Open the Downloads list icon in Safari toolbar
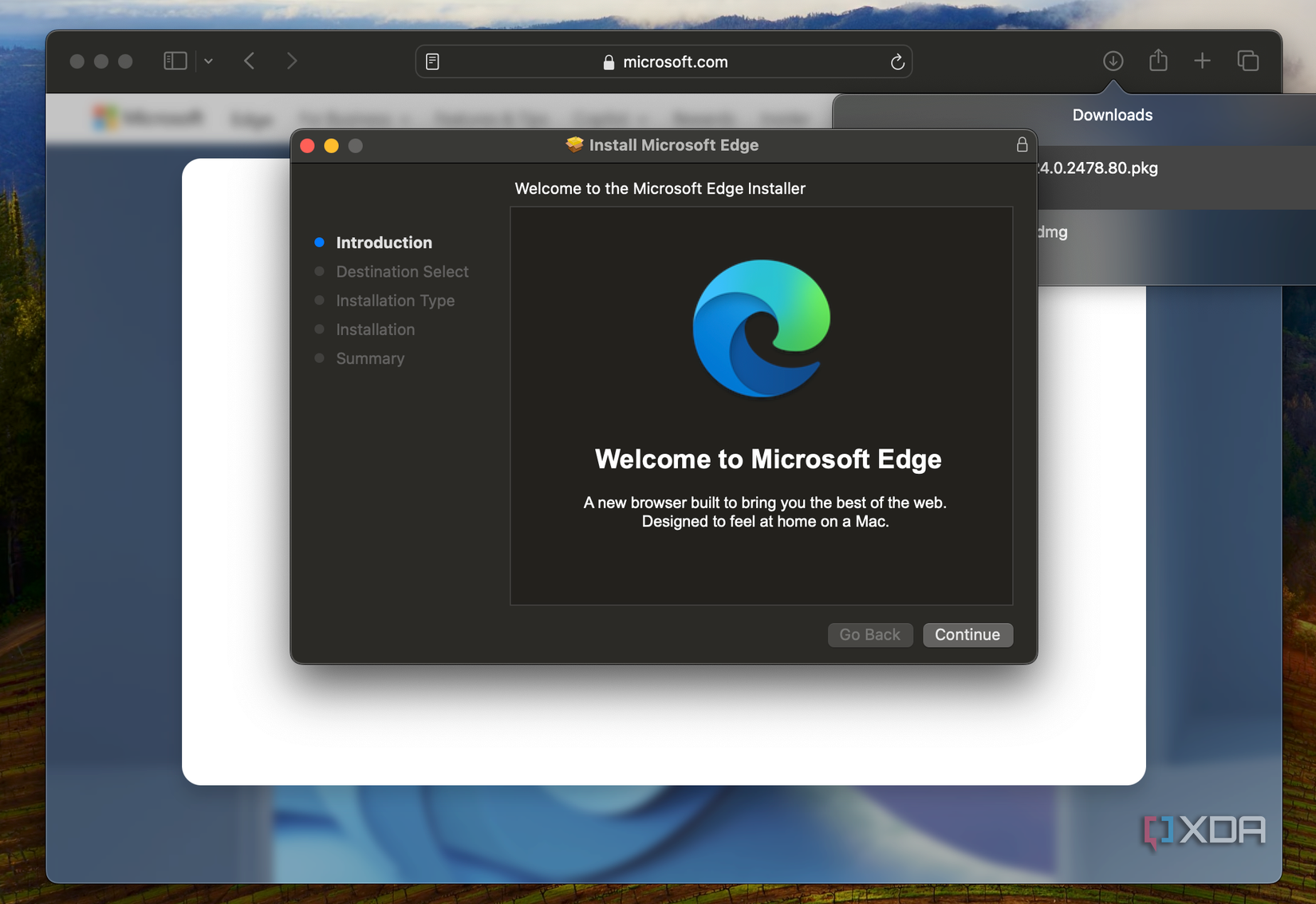Screen dimensions: 1316x904 (1113, 61)
